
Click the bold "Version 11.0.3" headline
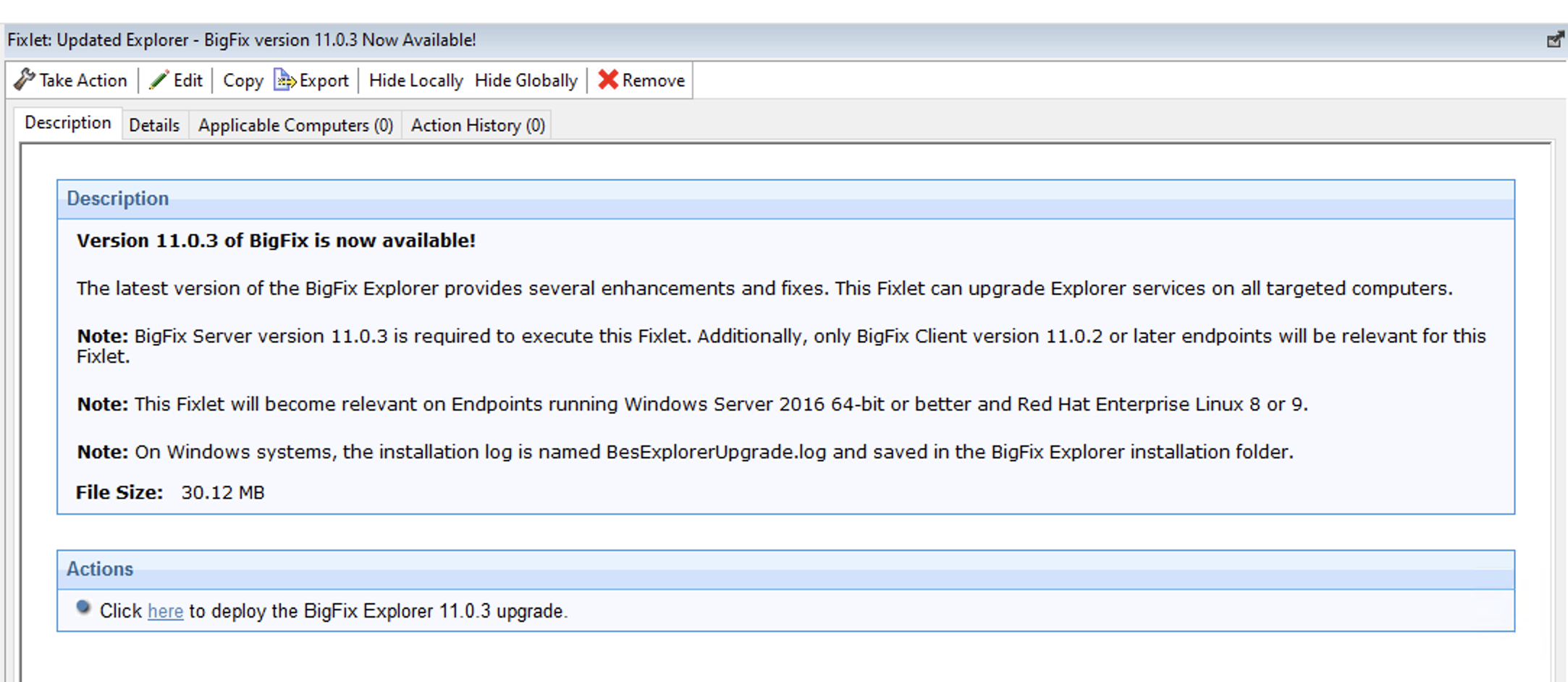click(x=276, y=241)
